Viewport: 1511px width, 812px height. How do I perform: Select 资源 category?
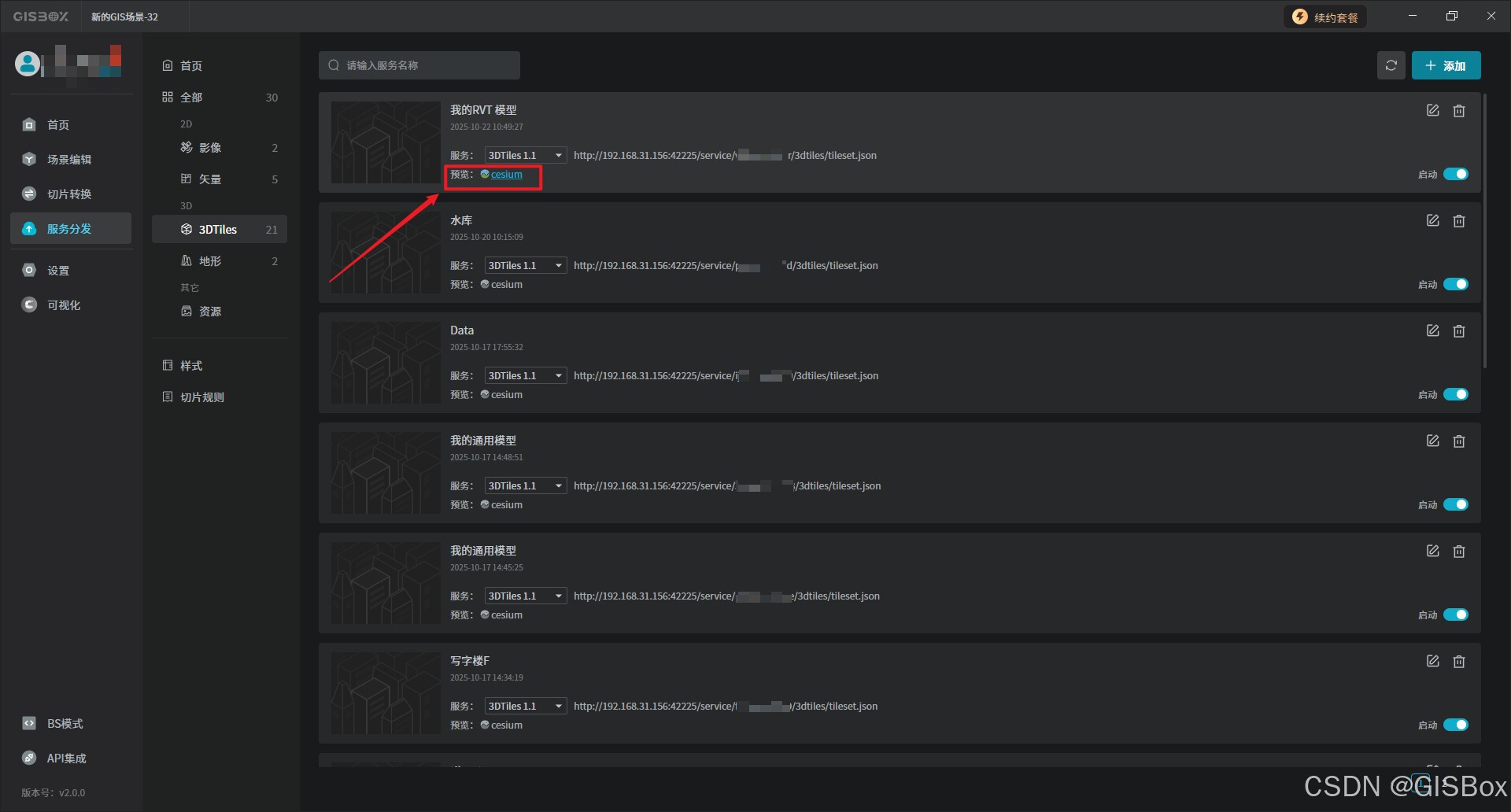[220, 312]
